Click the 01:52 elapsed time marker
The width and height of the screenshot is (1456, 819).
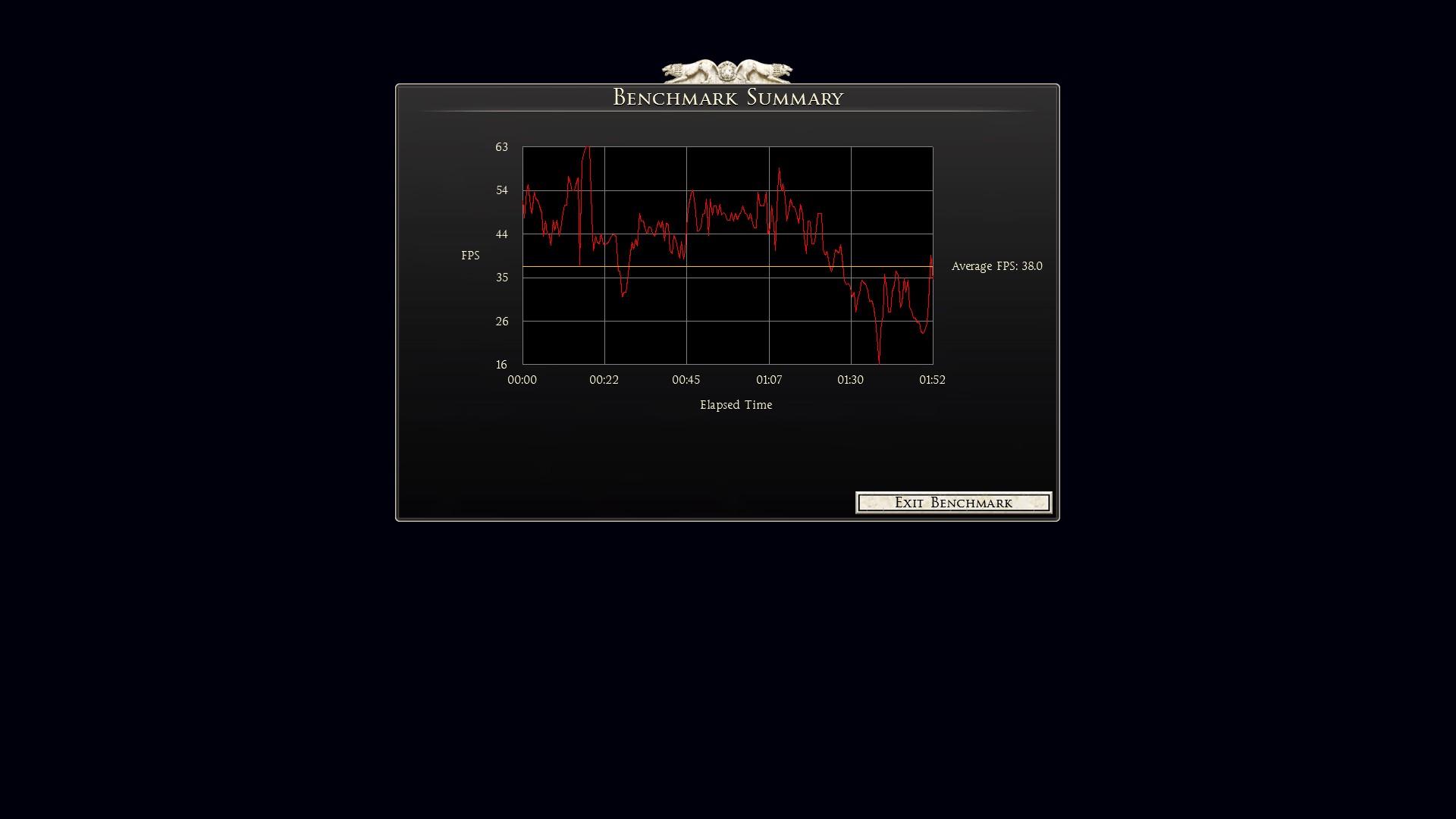point(932,380)
